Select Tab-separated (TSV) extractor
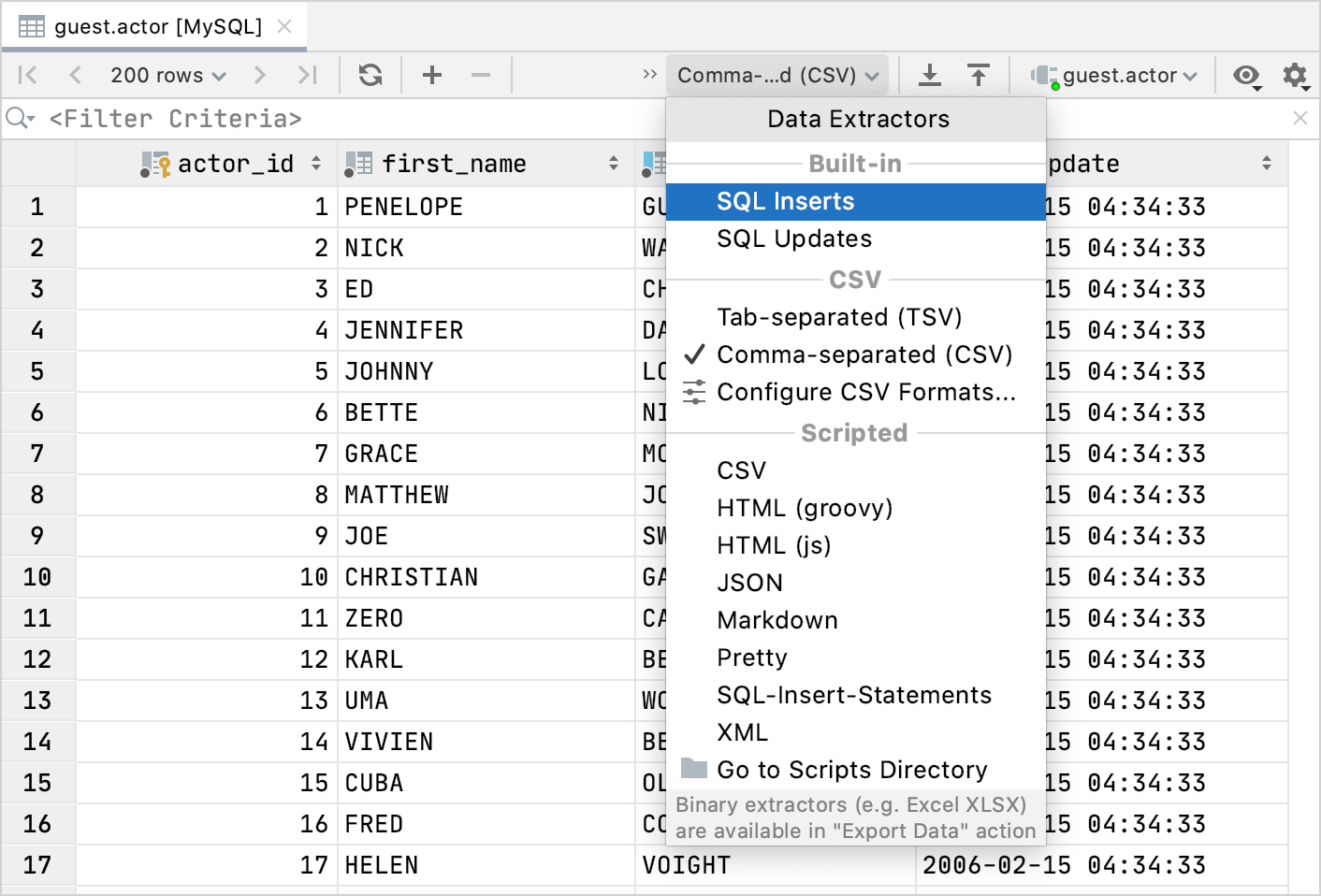 (839, 317)
